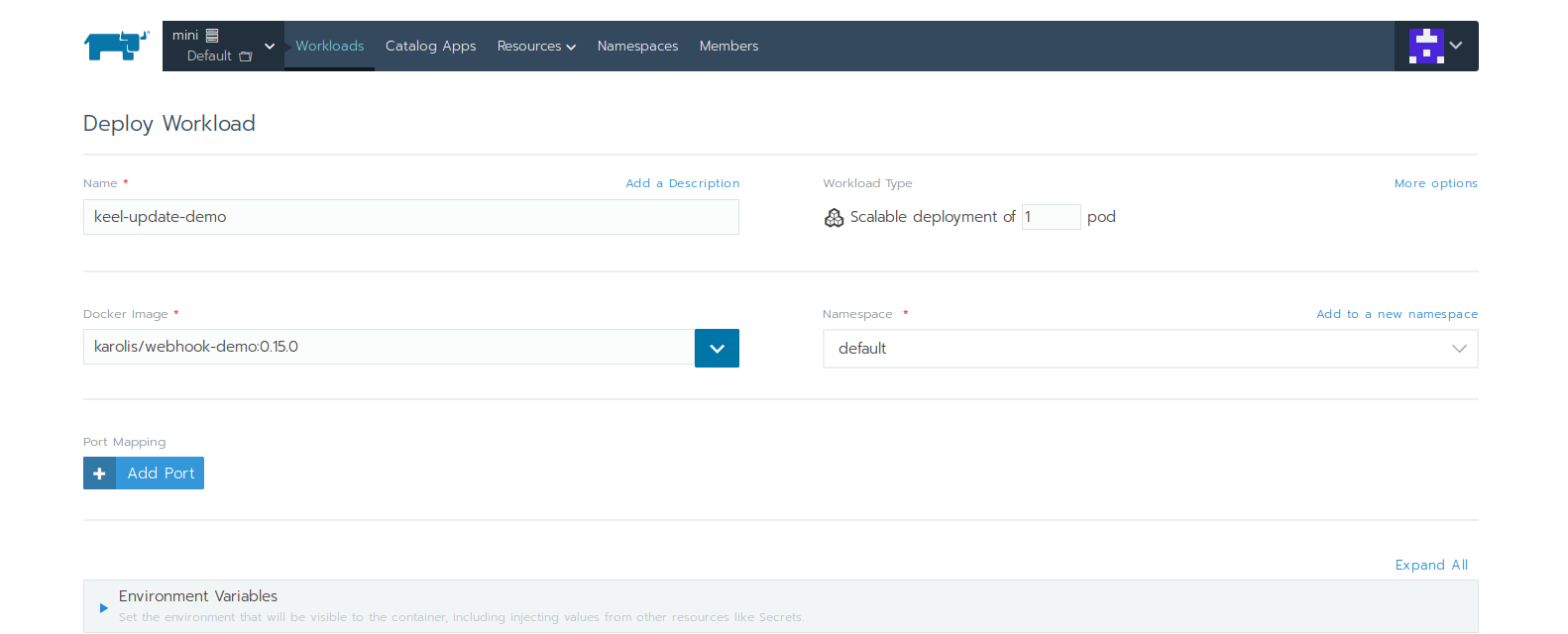Click the Deploy Workload heading

coord(169,123)
